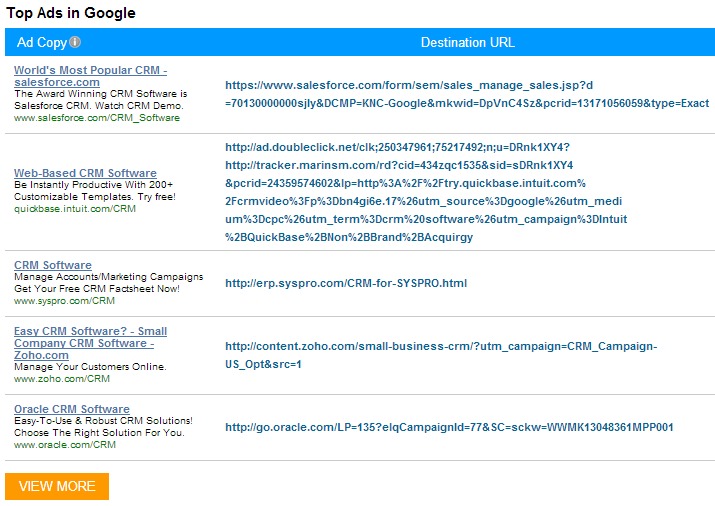Click the www.oracle.com/CRM display URL
Viewport: 715px width, 506px height.
(64, 445)
